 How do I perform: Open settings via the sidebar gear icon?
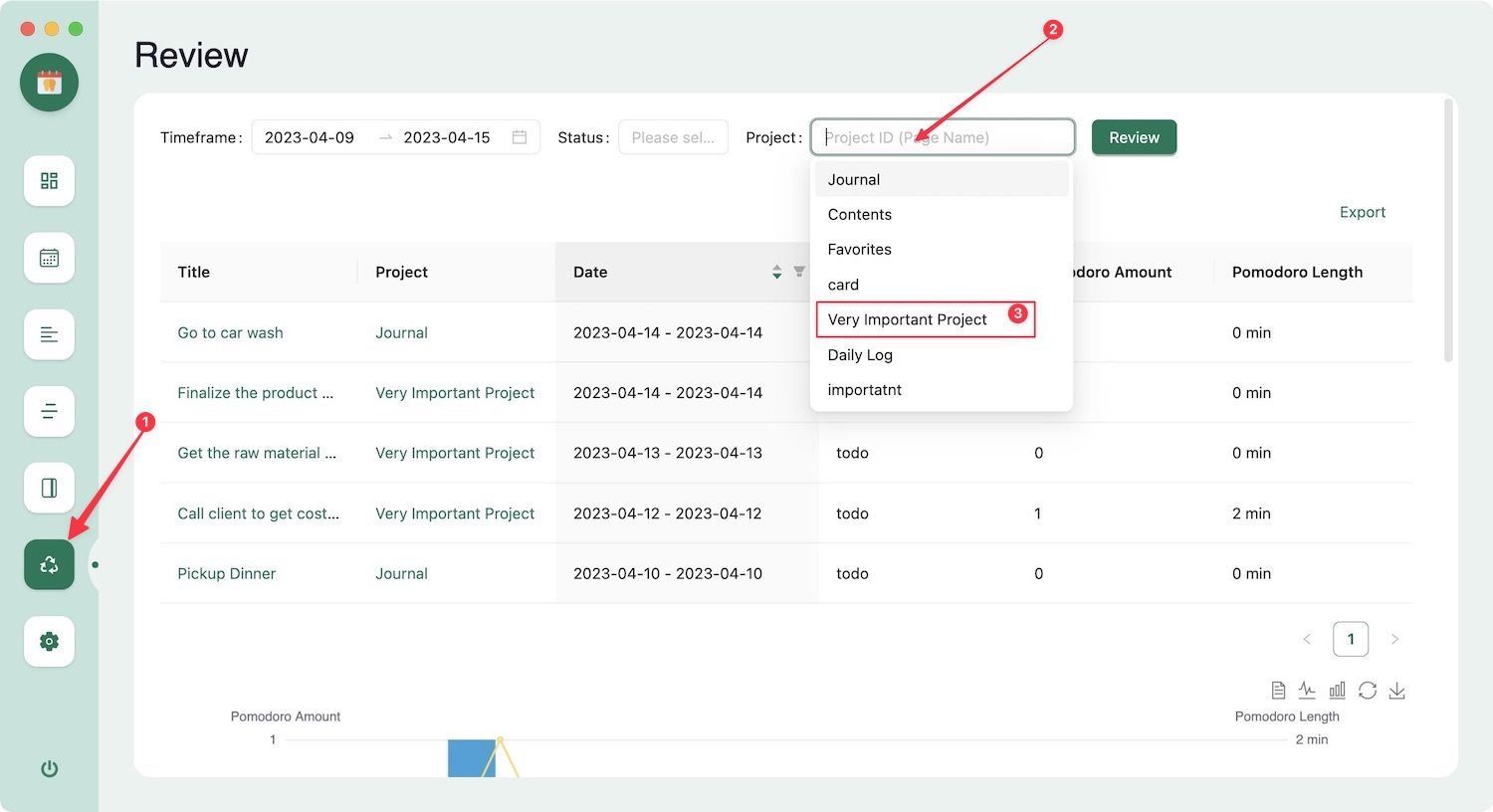click(x=49, y=641)
